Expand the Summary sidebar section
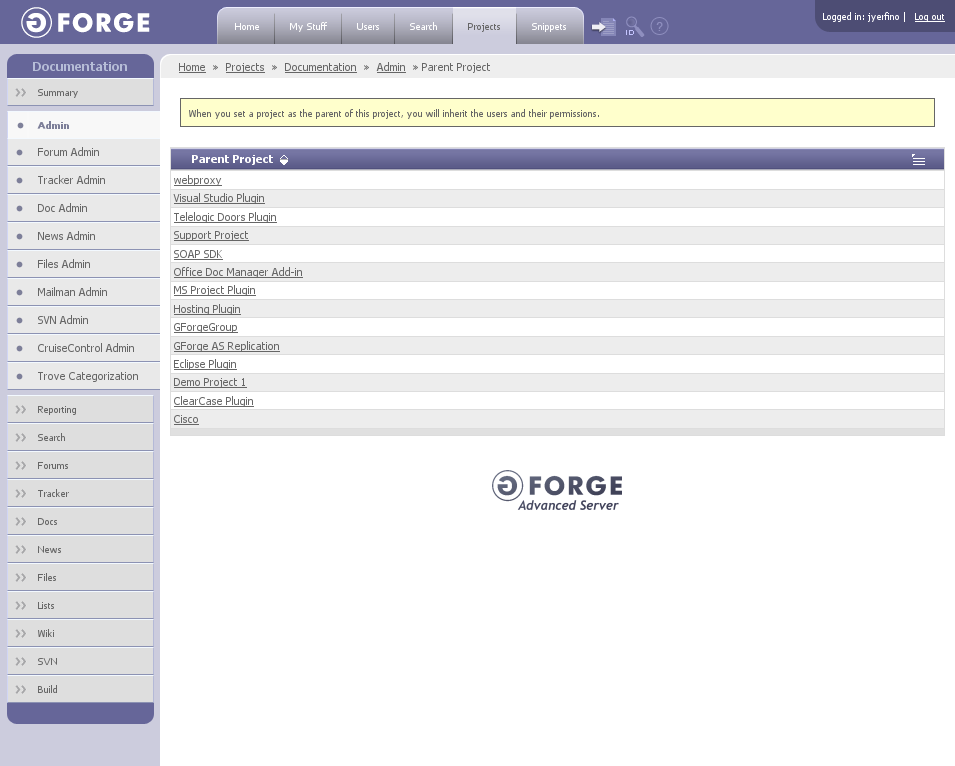This screenshot has height=766, width=955. 80,93
